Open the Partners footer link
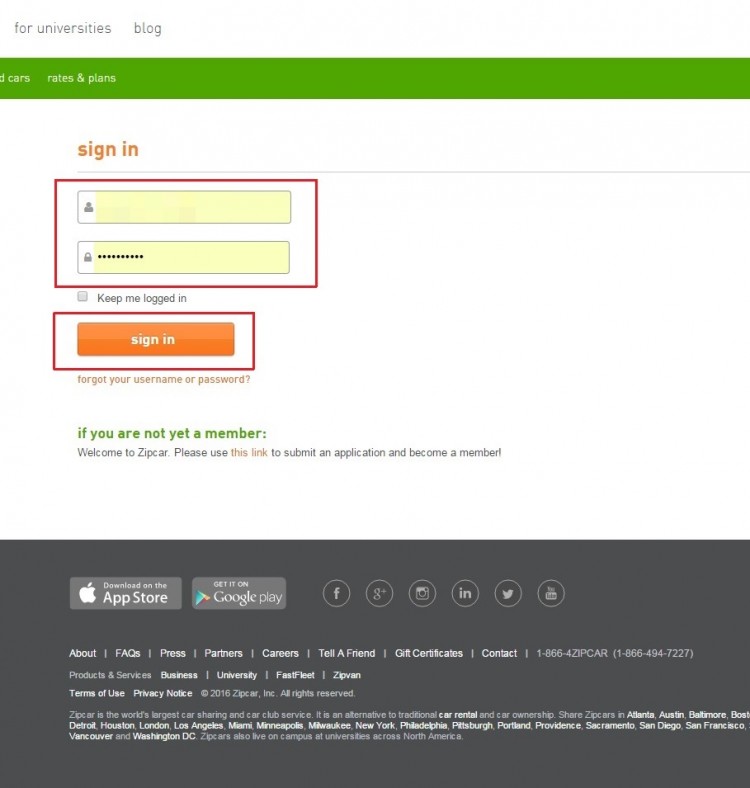This screenshot has height=788, width=750. coord(223,653)
